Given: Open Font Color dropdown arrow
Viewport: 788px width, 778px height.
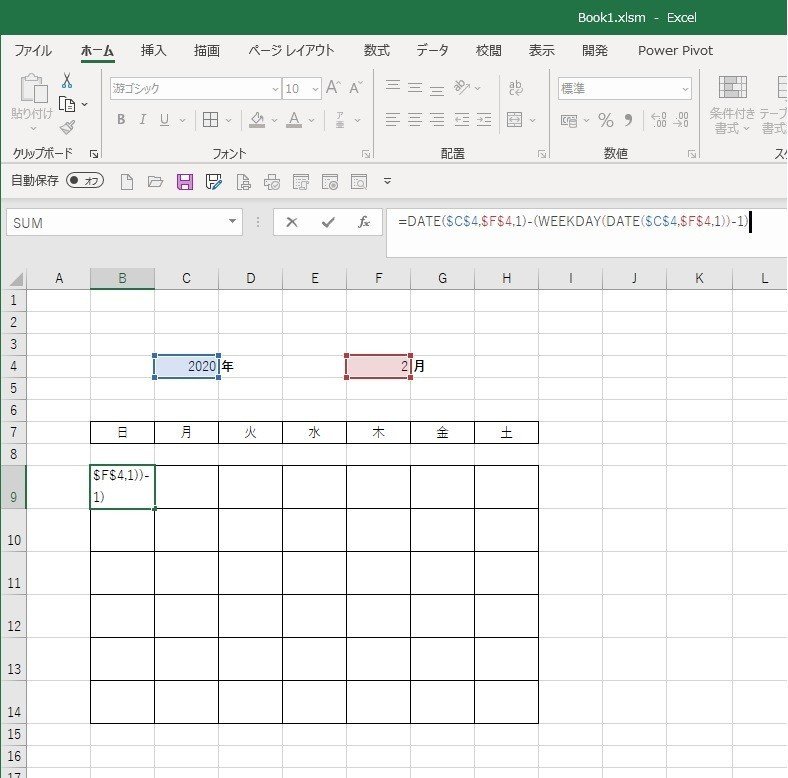Looking at the screenshot, I should pyautogui.click(x=312, y=120).
